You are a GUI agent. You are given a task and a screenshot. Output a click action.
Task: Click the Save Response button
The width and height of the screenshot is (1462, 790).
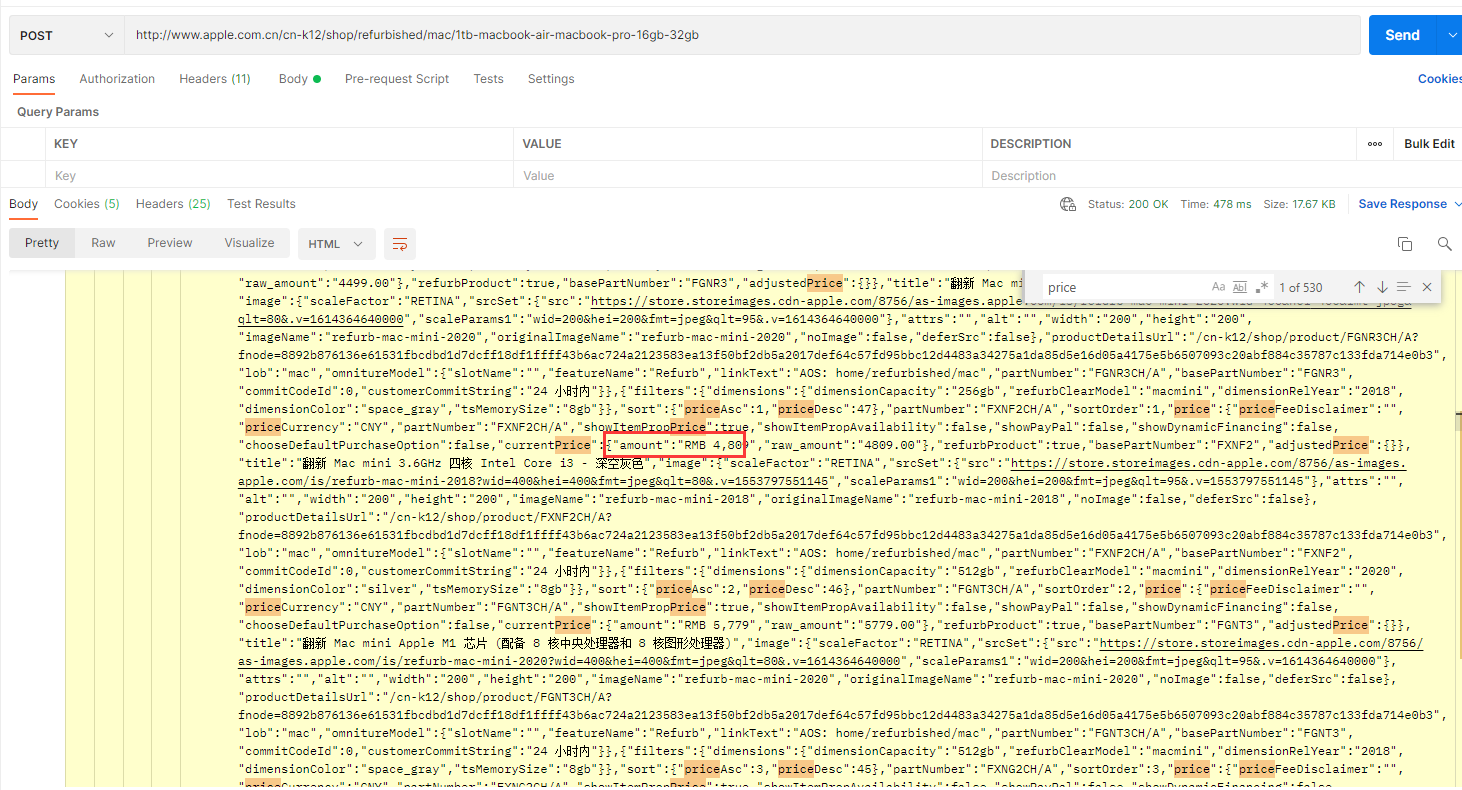1402,204
